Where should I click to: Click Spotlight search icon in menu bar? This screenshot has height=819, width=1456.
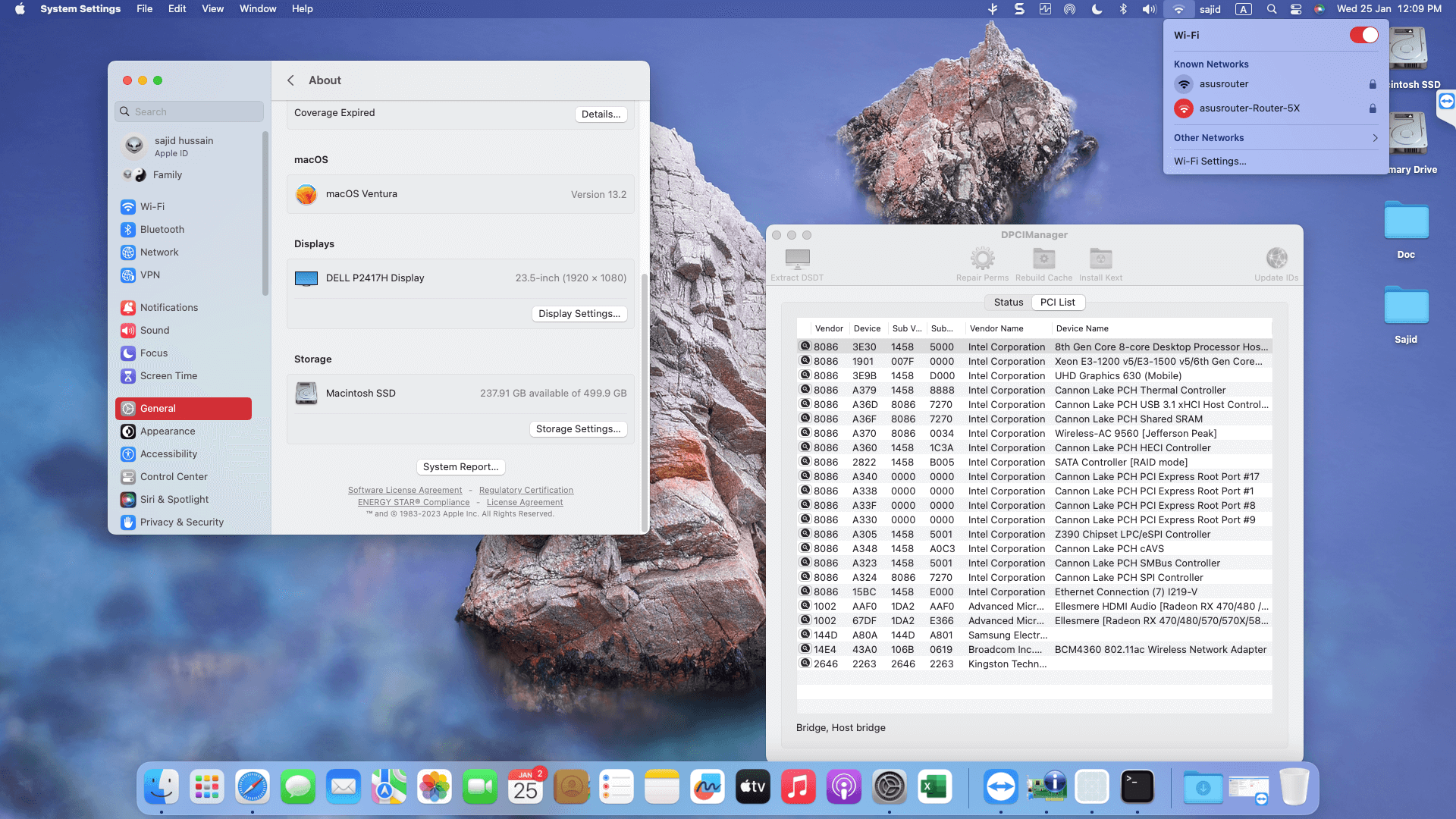tap(1272, 9)
